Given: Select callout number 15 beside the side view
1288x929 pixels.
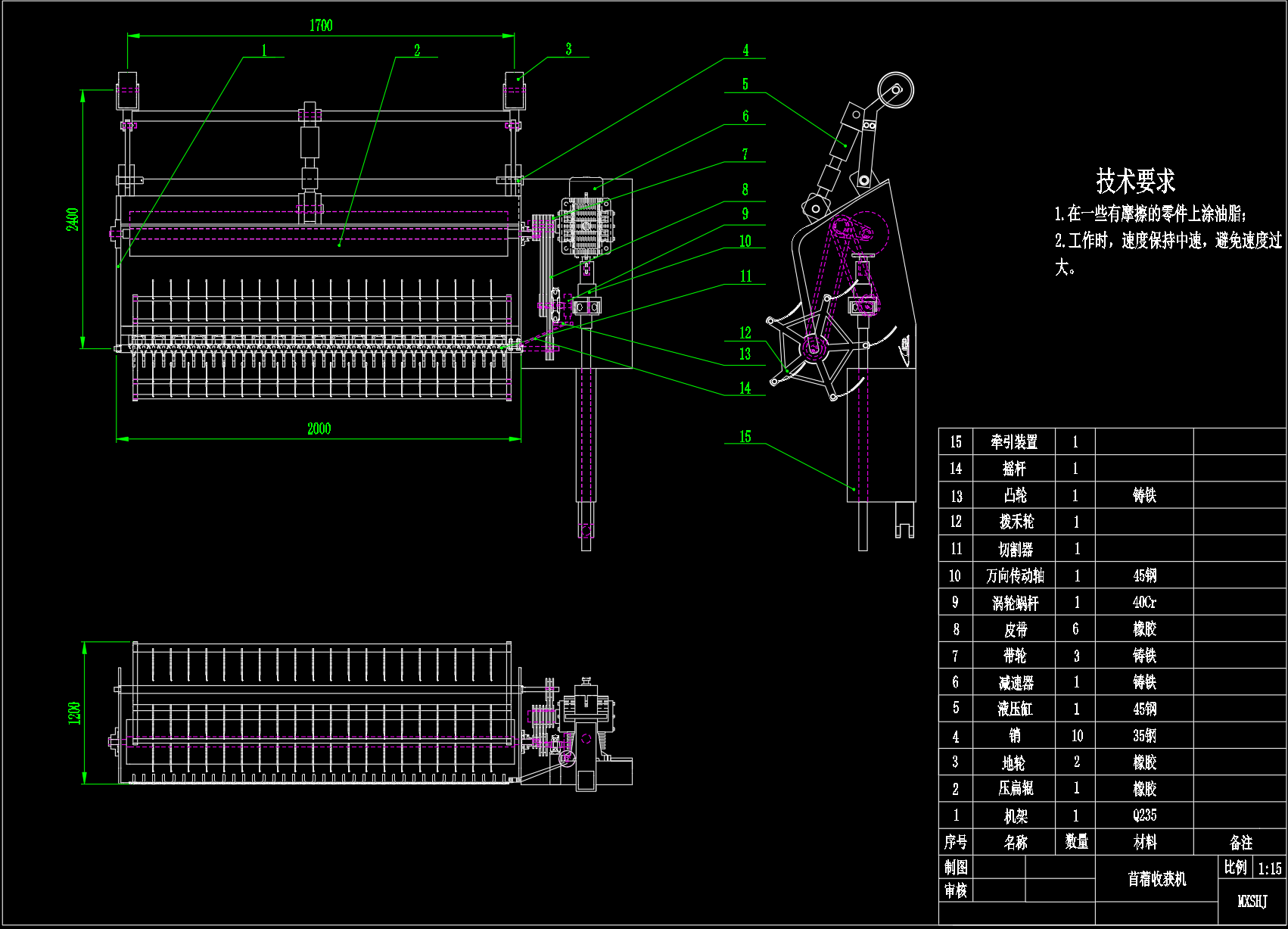Looking at the screenshot, I should coord(745,436).
